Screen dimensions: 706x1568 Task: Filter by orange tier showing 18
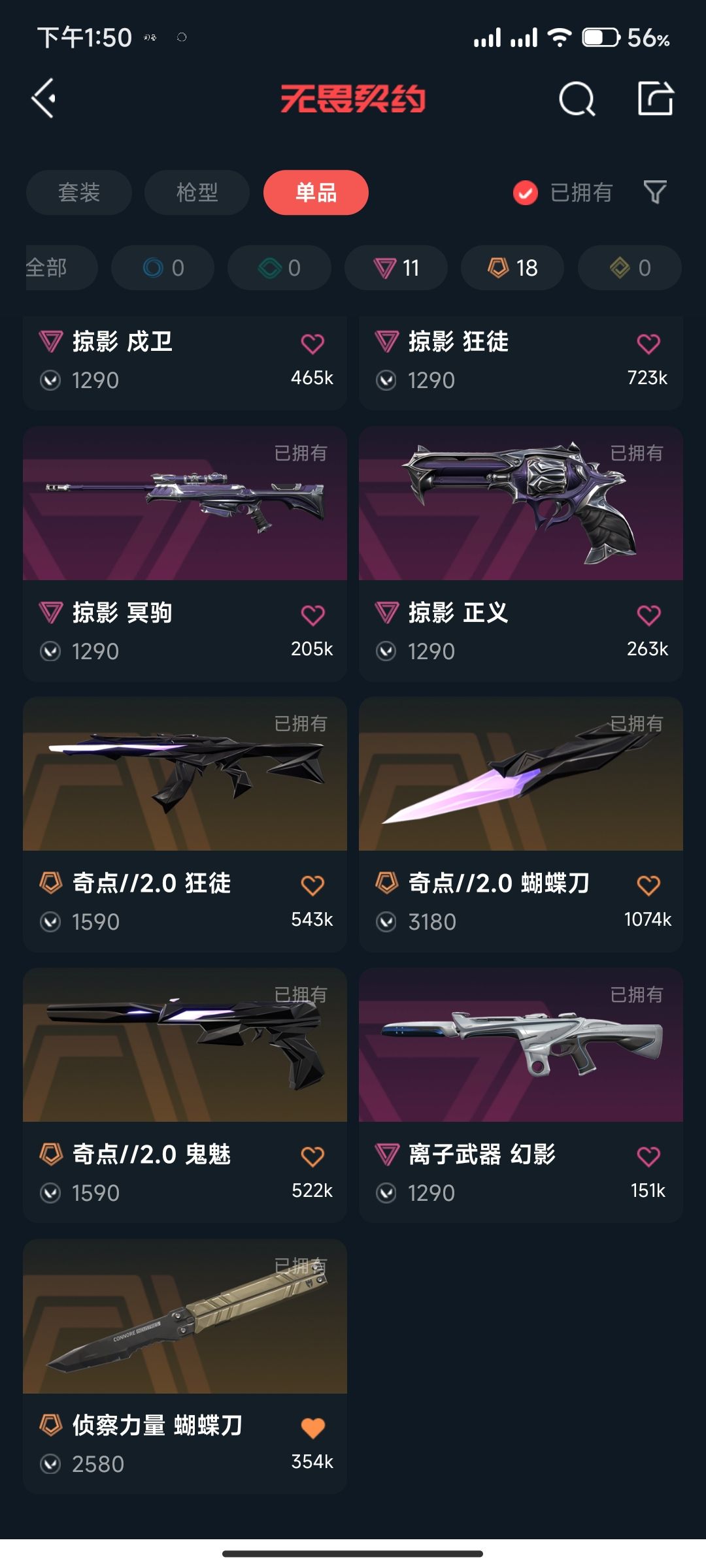513,268
